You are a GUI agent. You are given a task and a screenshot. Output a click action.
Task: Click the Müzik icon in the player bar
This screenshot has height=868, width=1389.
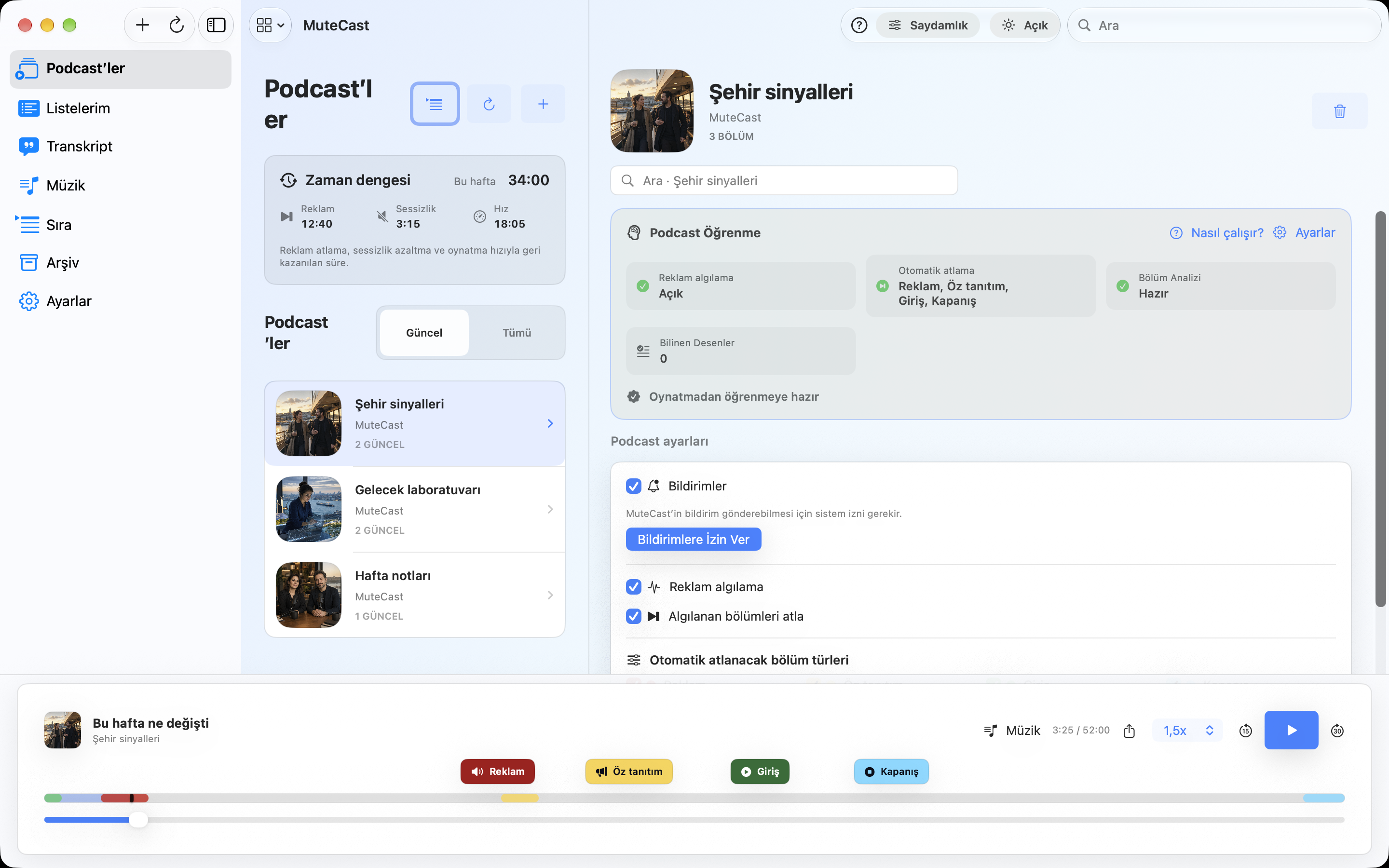[991, 730]
